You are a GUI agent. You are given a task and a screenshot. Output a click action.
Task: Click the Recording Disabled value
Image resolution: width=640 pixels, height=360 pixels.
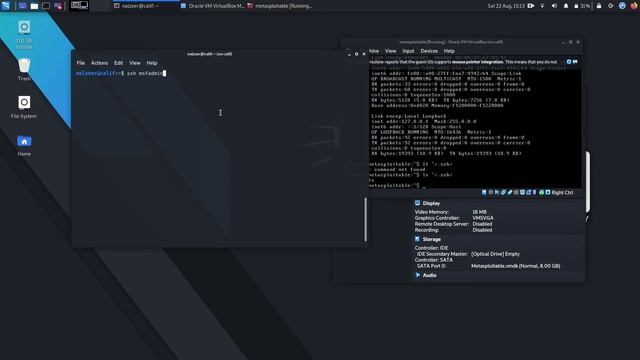pos(482,230)
